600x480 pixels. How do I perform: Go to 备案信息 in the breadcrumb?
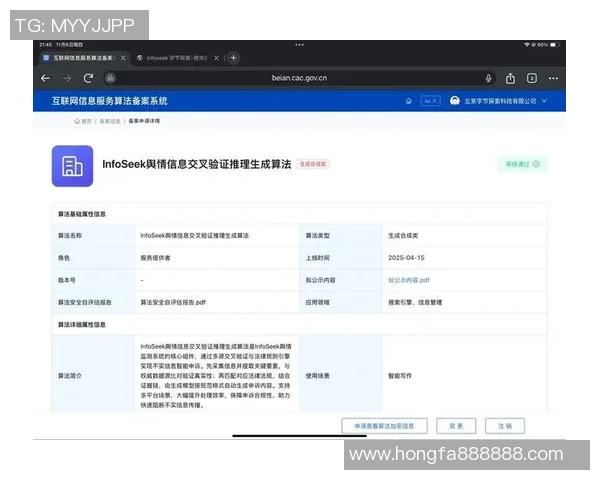[x=110, y=121]
